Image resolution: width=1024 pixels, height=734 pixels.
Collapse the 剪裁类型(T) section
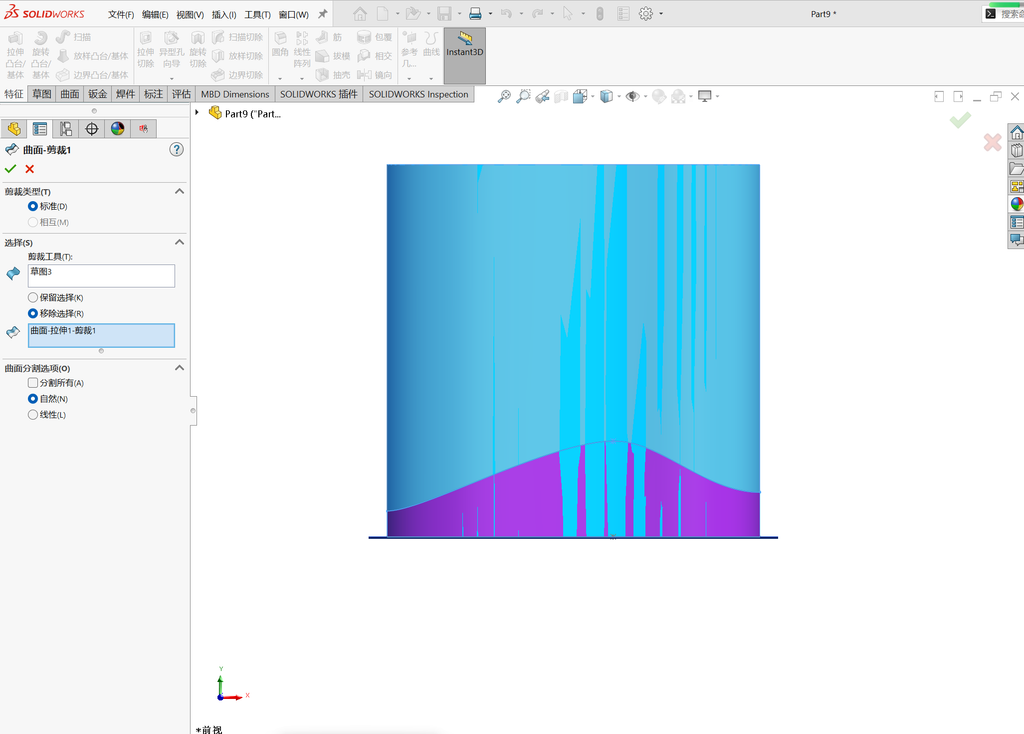click(180, 191)
